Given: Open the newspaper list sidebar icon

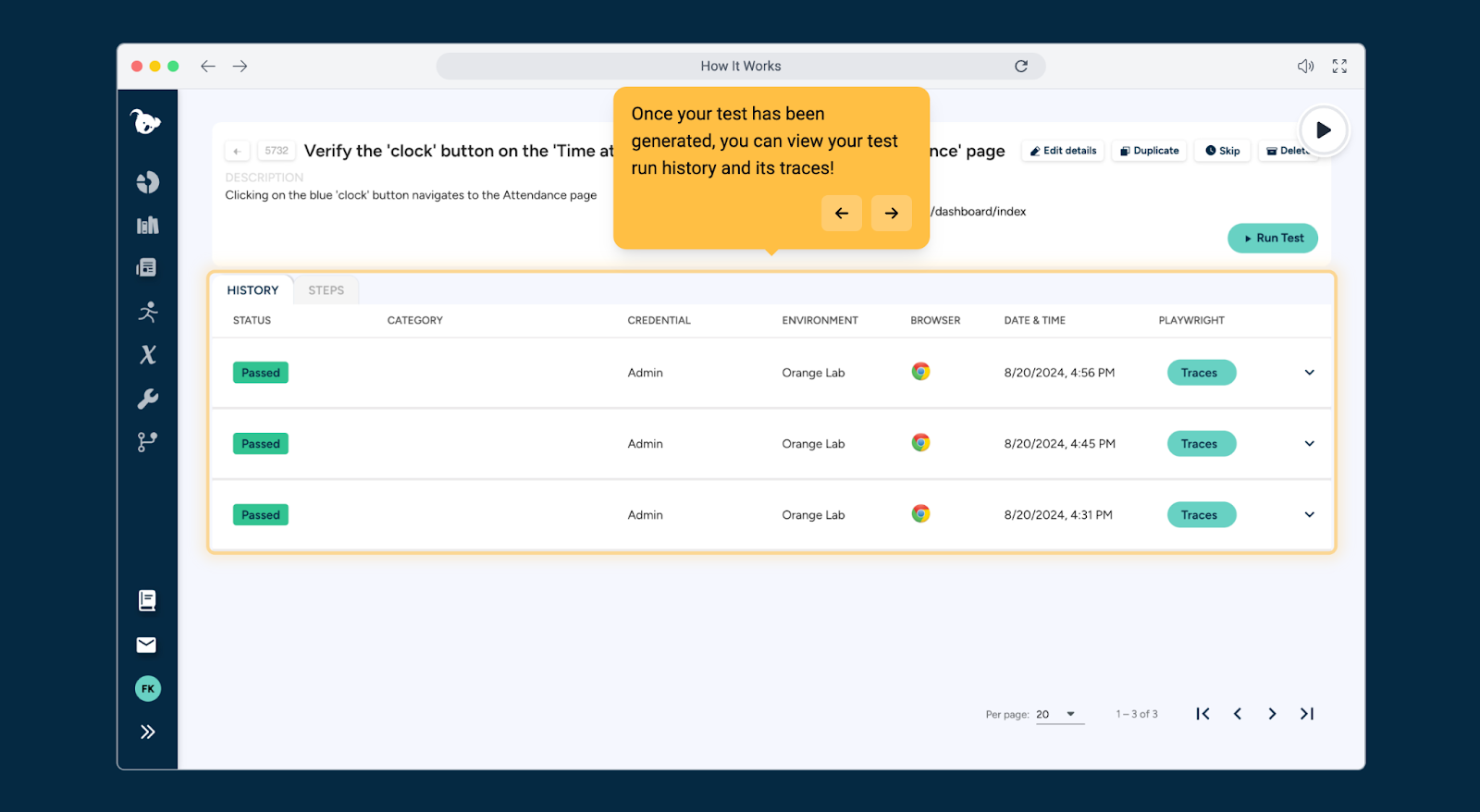Looking at the screenshot, I should [147, 267].
